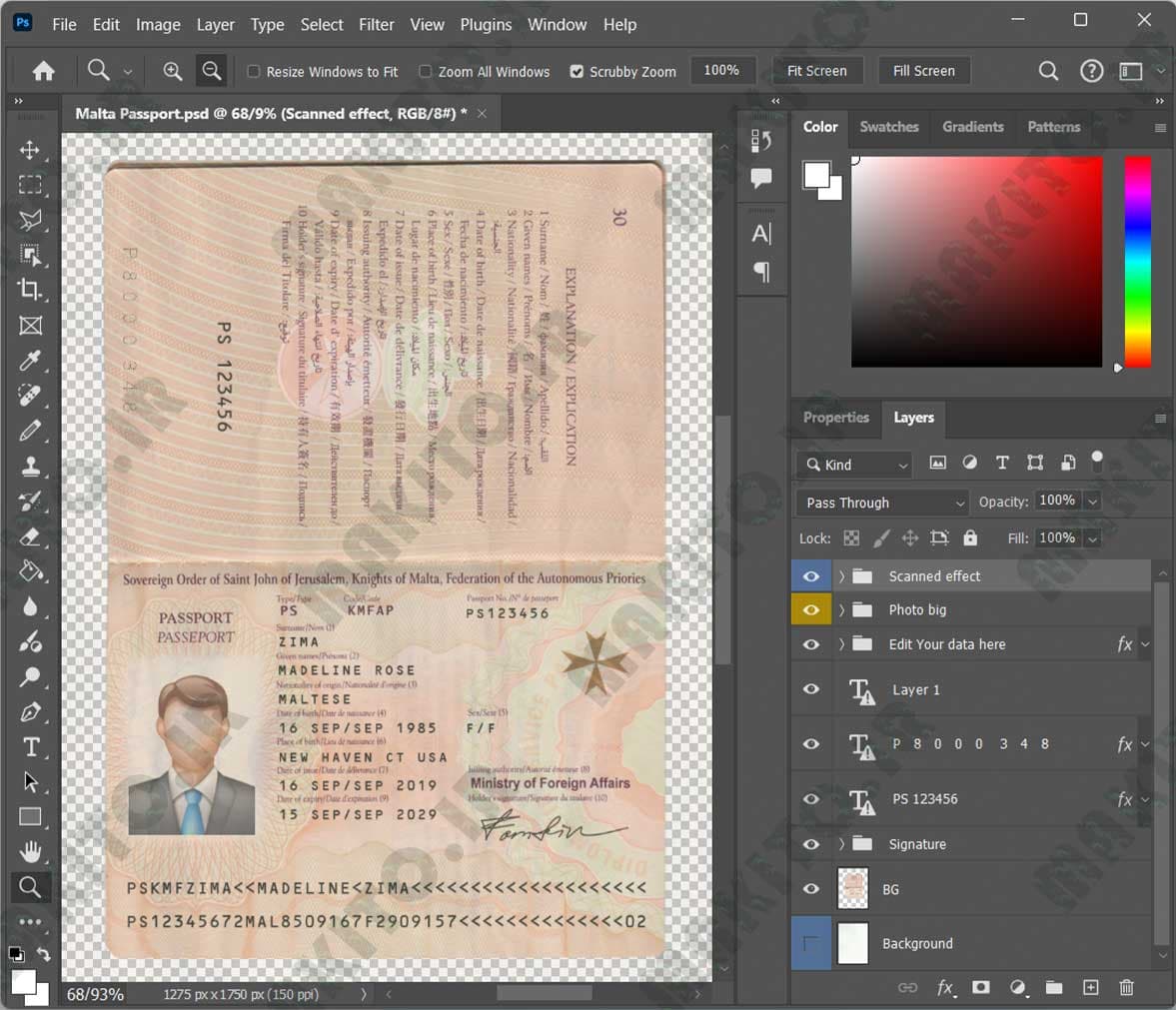Image resolution: width=1176 pixels, height=1010 pixels.
Task: Select the Move tool
Action: point(30,149)
